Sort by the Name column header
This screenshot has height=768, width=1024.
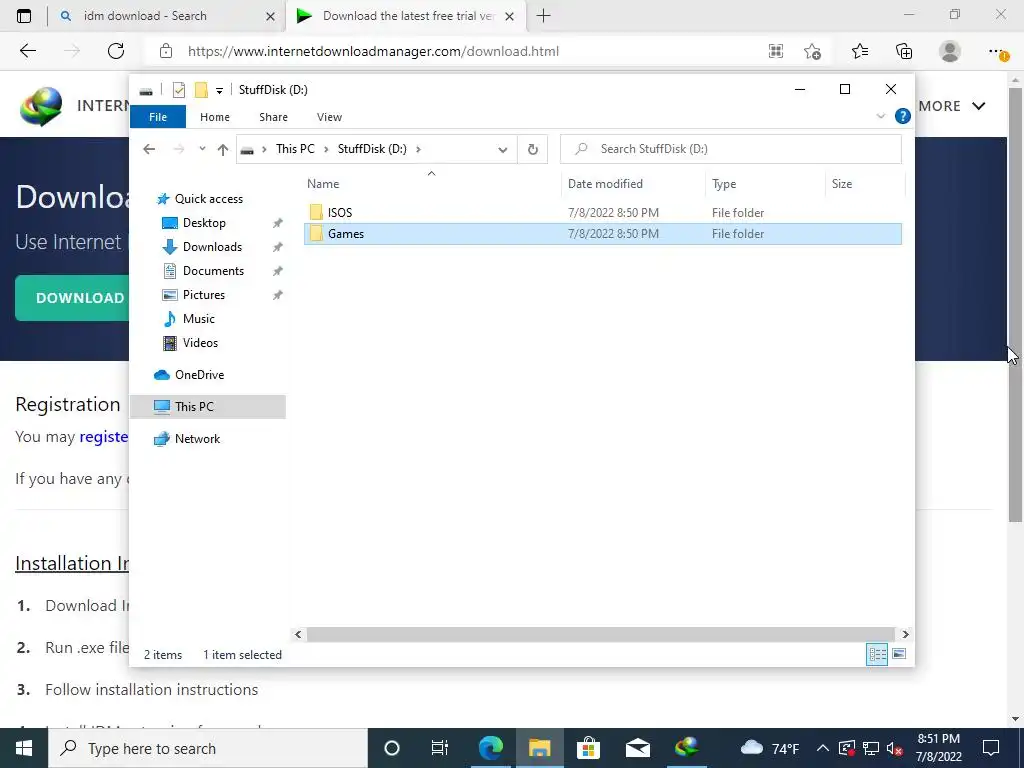(431, 184)
